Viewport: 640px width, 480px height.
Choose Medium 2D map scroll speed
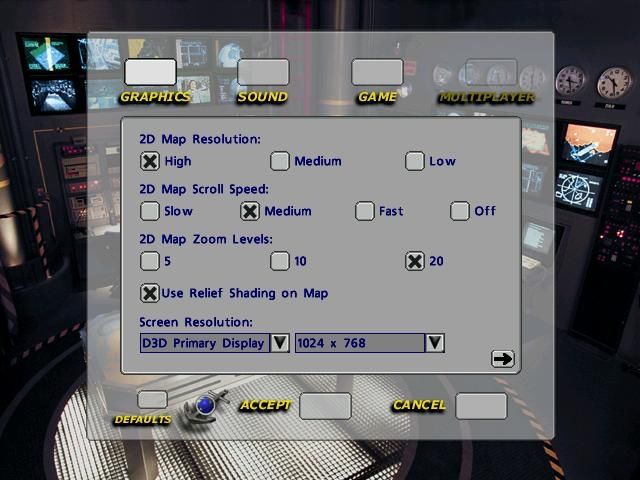tap(250, 211)
